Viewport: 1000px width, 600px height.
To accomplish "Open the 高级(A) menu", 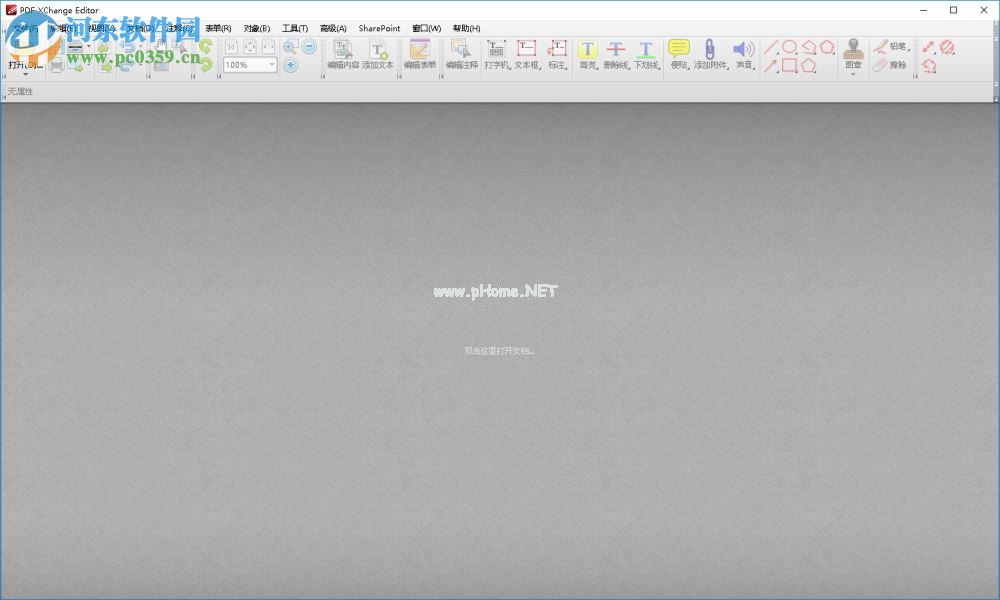I will [x=333, y=28].
